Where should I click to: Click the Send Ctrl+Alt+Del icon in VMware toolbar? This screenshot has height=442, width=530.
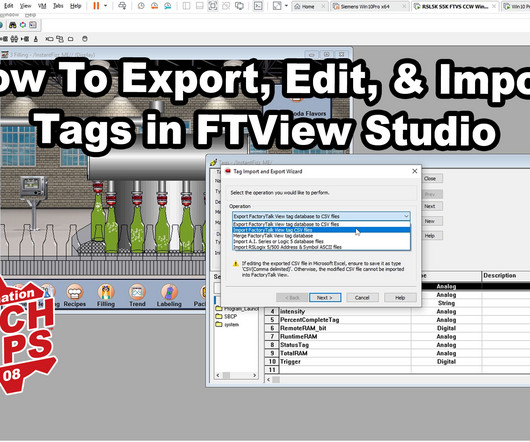pos(122,6)
